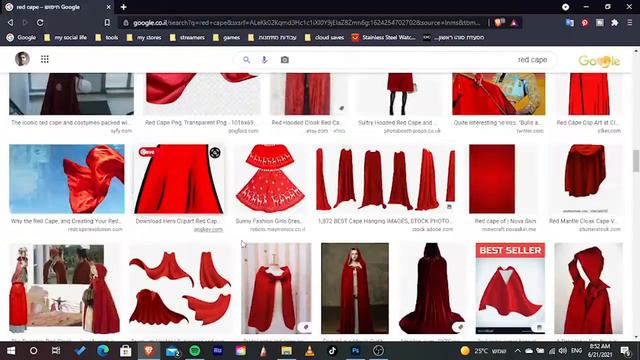This screenshot has width=640, height=360.
Task: Open the 'Download Hero Clipart Red Cap' thumbnail
Action: pos(179,179)
